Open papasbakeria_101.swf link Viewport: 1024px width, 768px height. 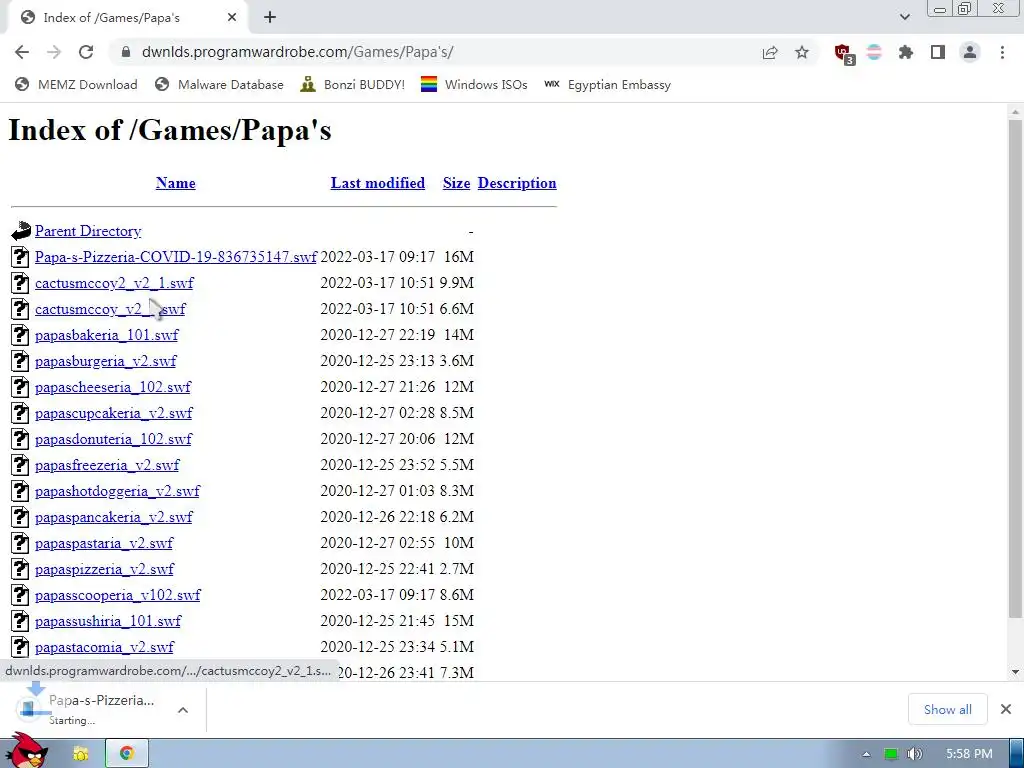(106, 335)
